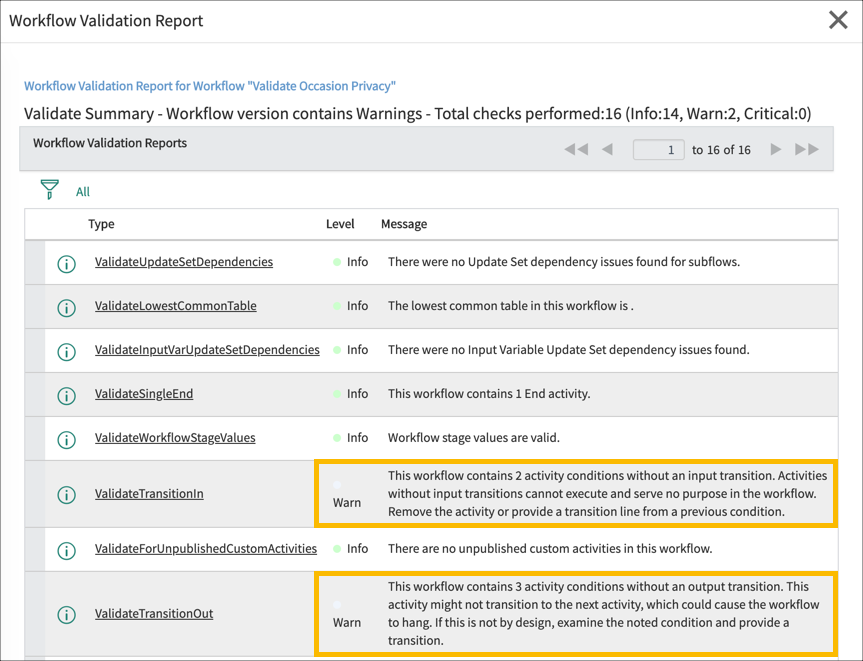Go to the previous page of reports

pos(608,148)
